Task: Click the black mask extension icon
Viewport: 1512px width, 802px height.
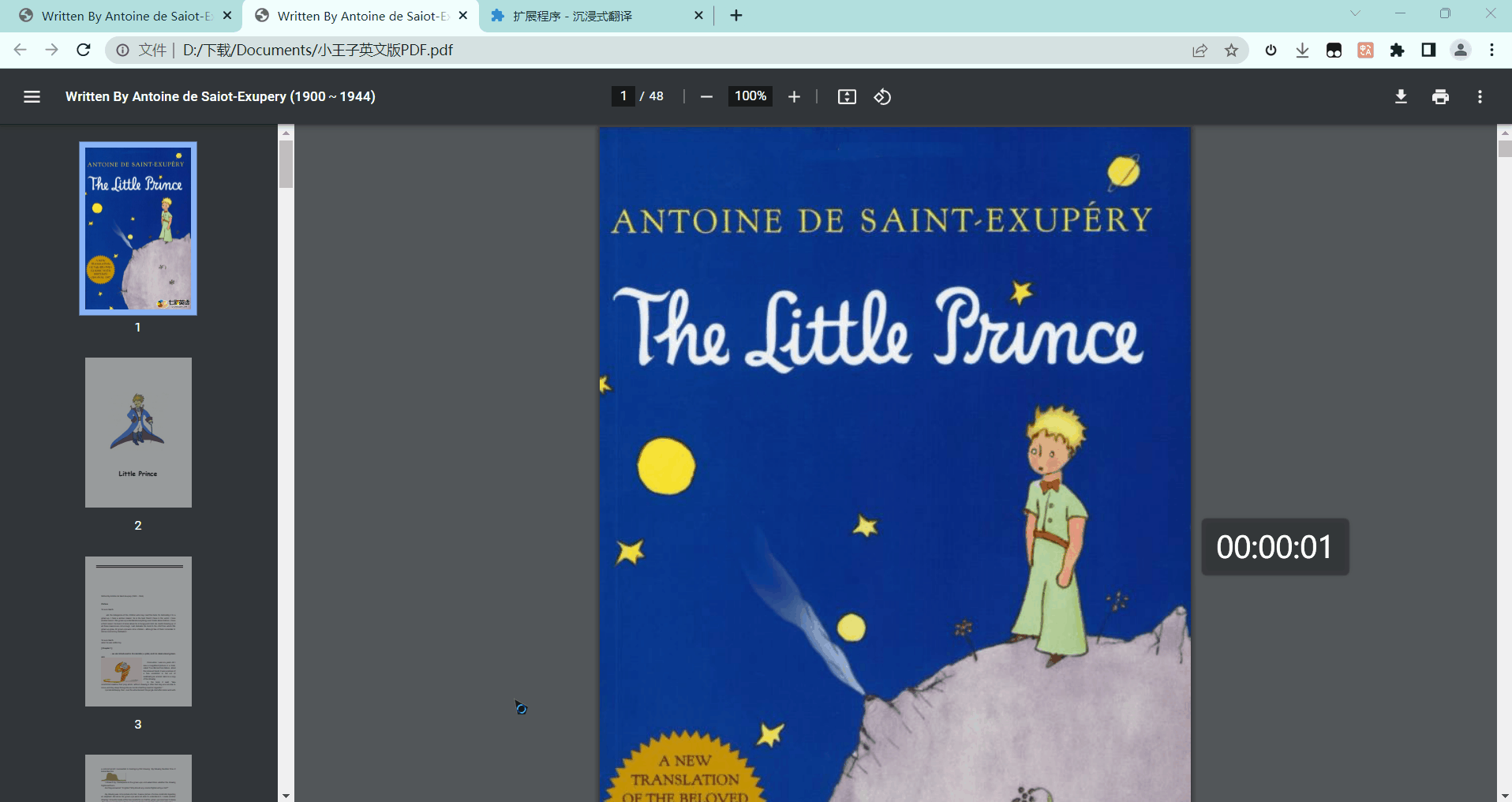Action: (x=1334, y=51)
